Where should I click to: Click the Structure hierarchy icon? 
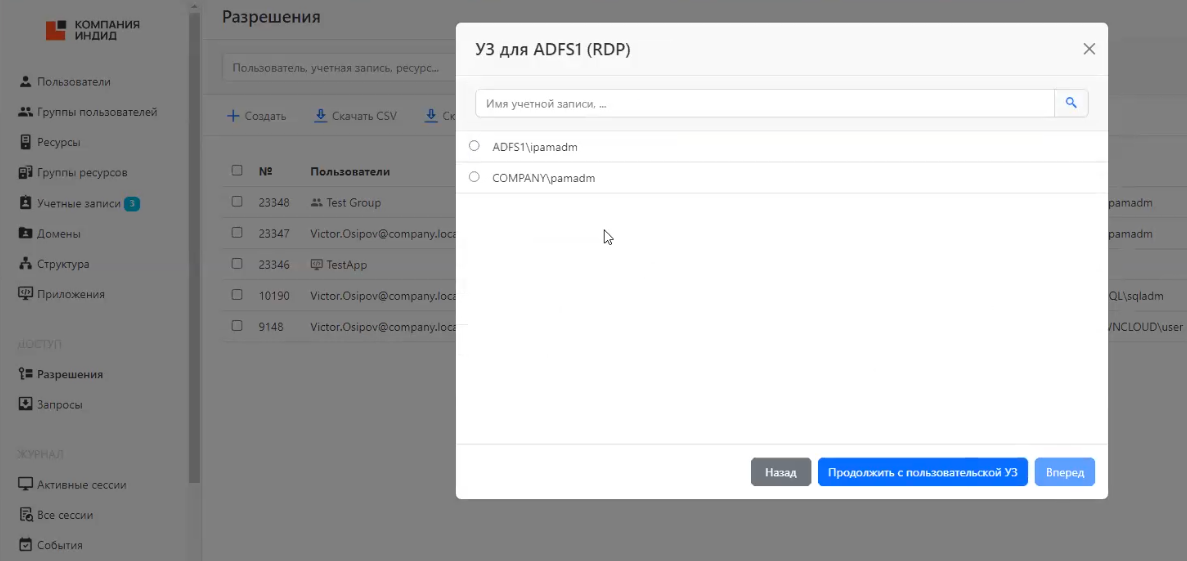(x=26, y=264)
